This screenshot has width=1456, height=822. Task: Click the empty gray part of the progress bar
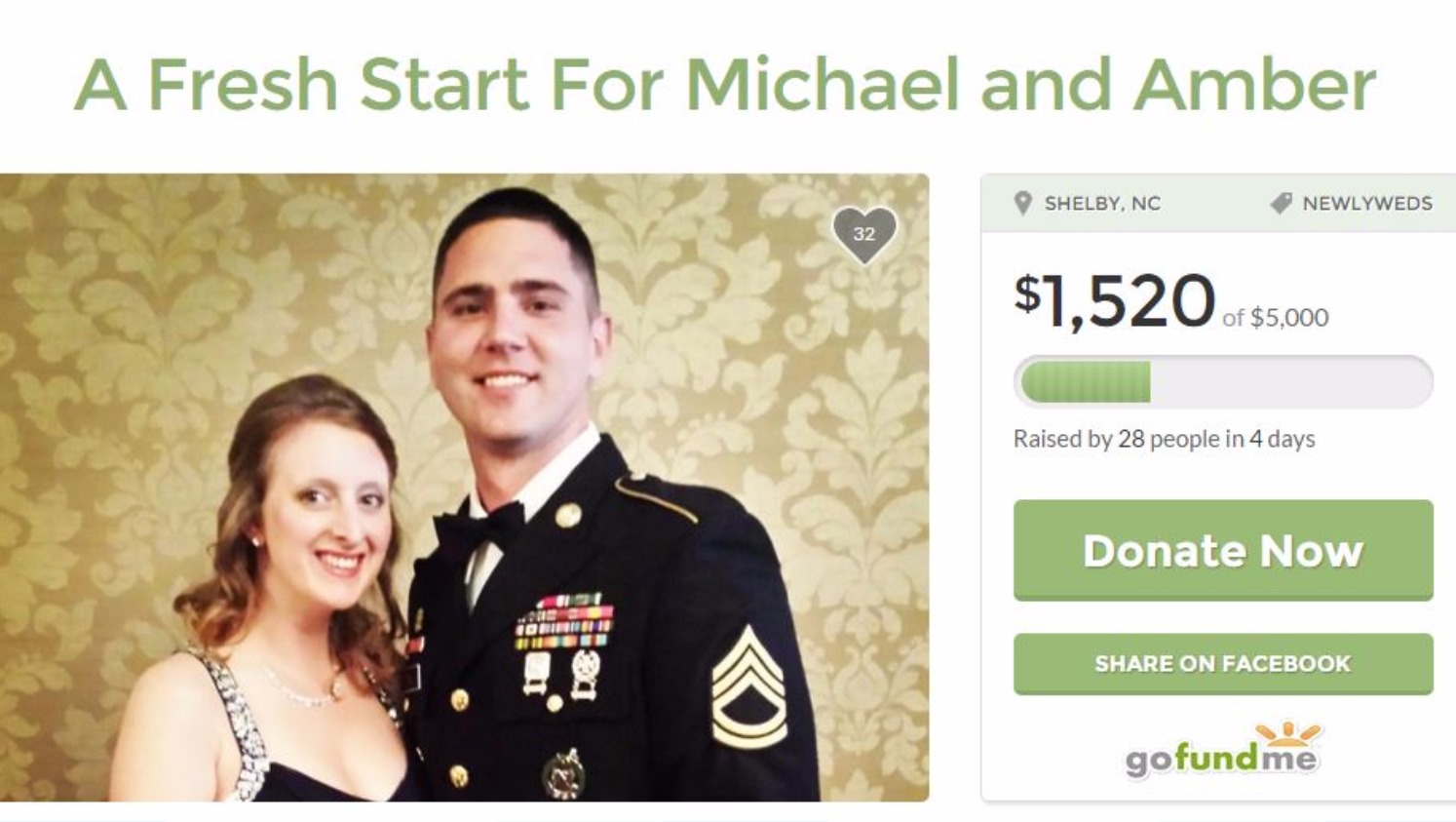1290,381
